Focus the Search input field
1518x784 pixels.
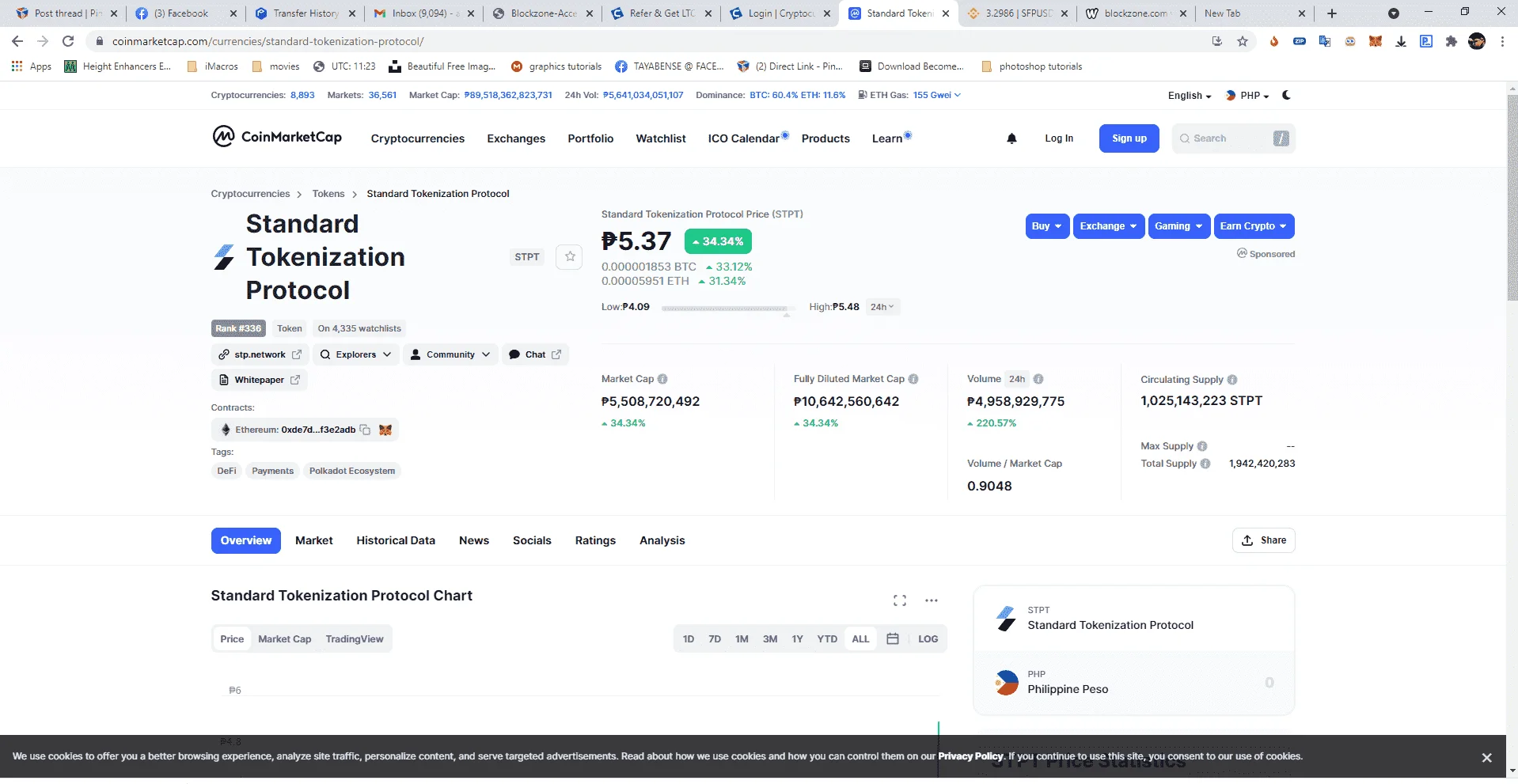[x=1234, y=138]
